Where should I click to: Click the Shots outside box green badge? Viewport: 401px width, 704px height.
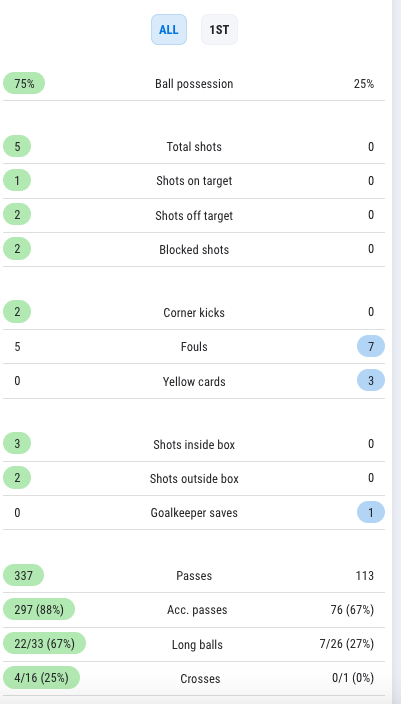[x=17, y=478]
